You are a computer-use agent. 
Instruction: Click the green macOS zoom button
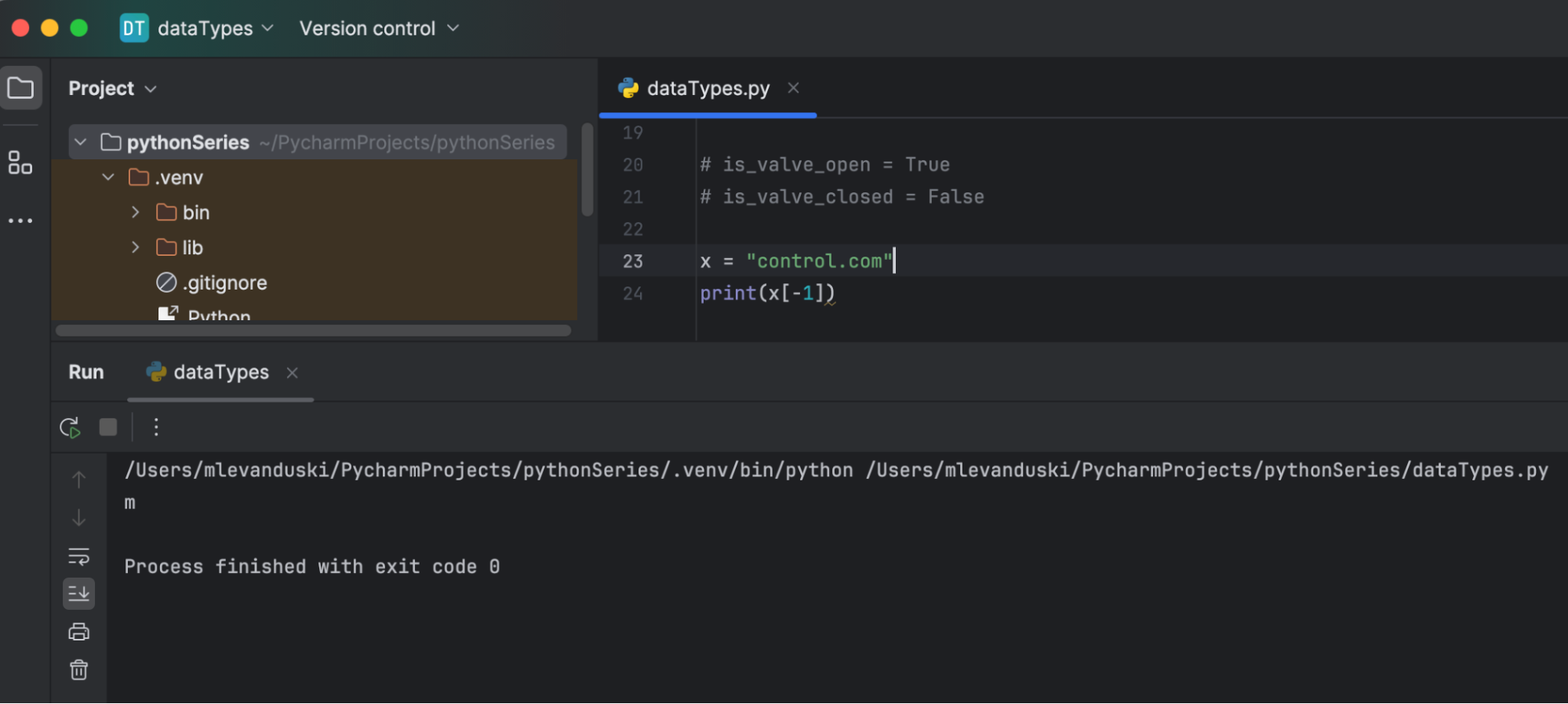pyautogui.click(x=78, y=28)
